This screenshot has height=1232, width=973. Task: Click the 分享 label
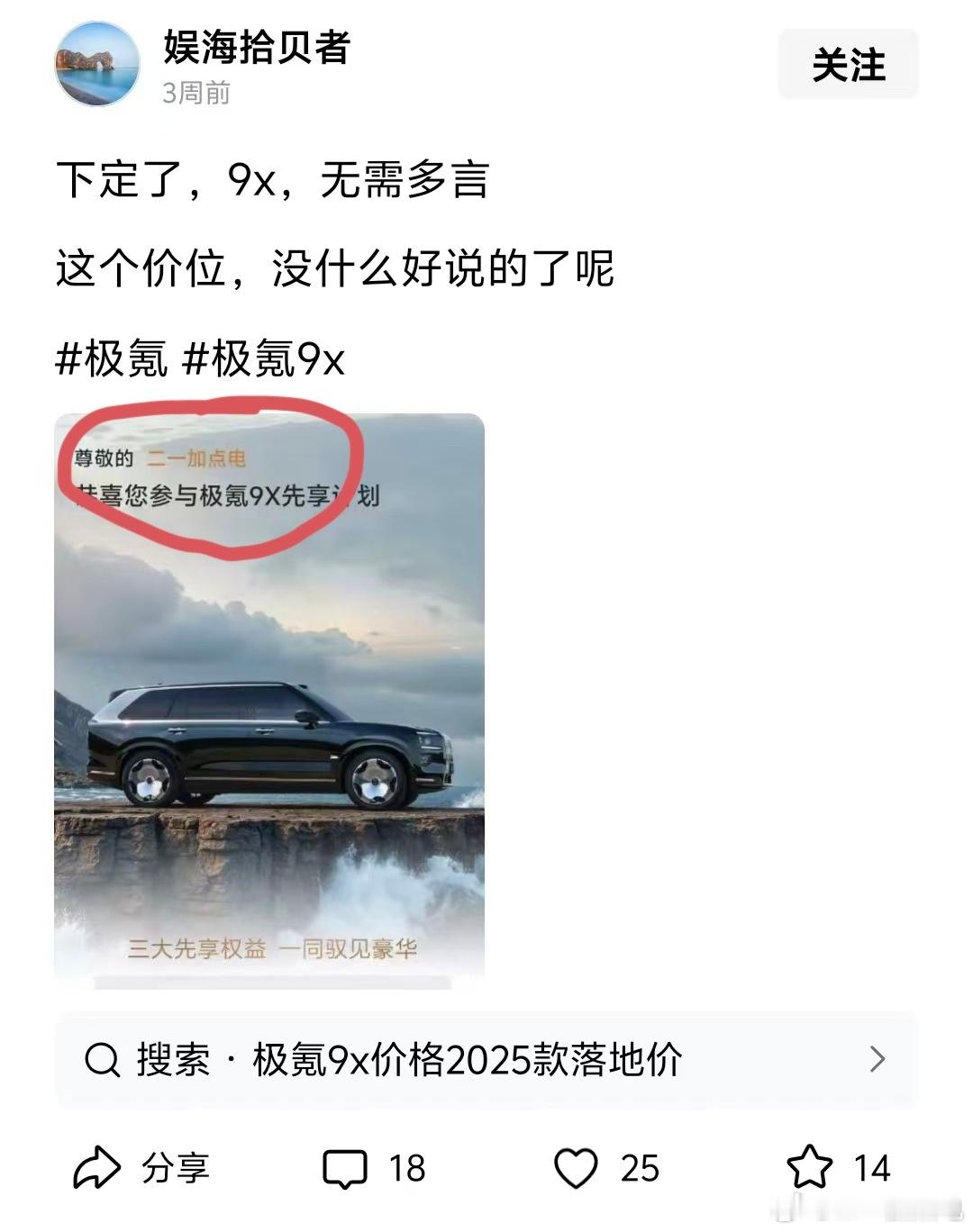176,1168
